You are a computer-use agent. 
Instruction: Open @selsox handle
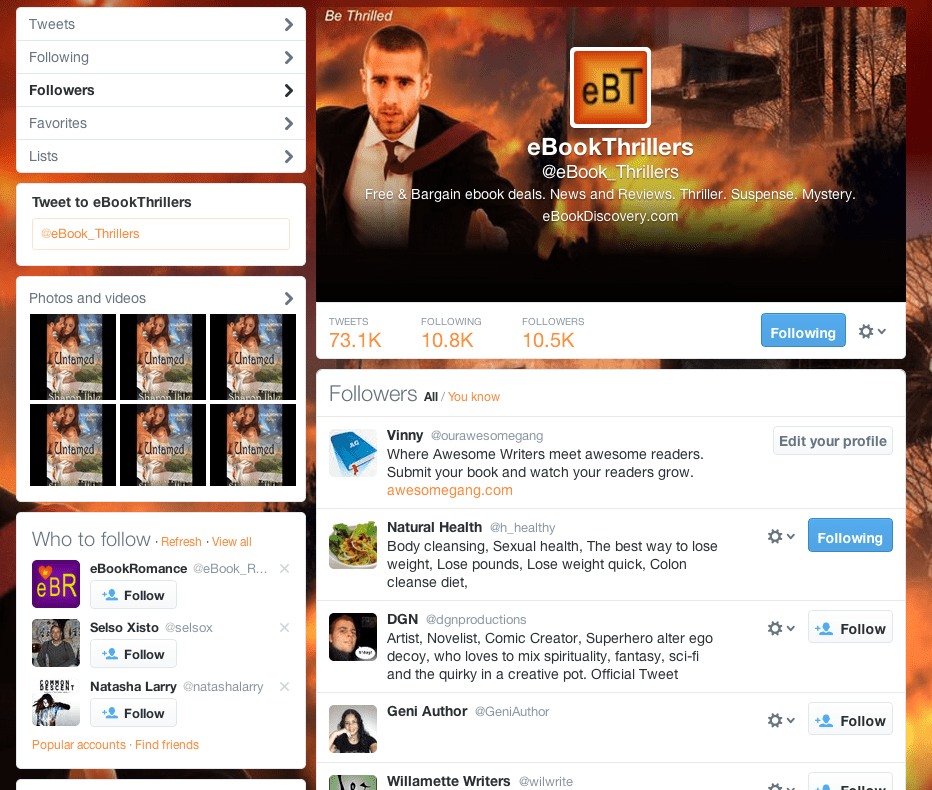coord(188,628)
